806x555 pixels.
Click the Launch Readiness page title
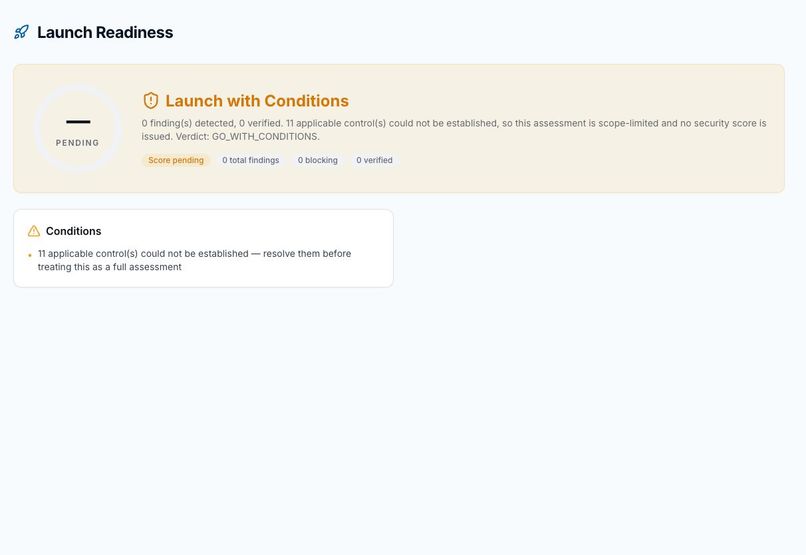105,32
